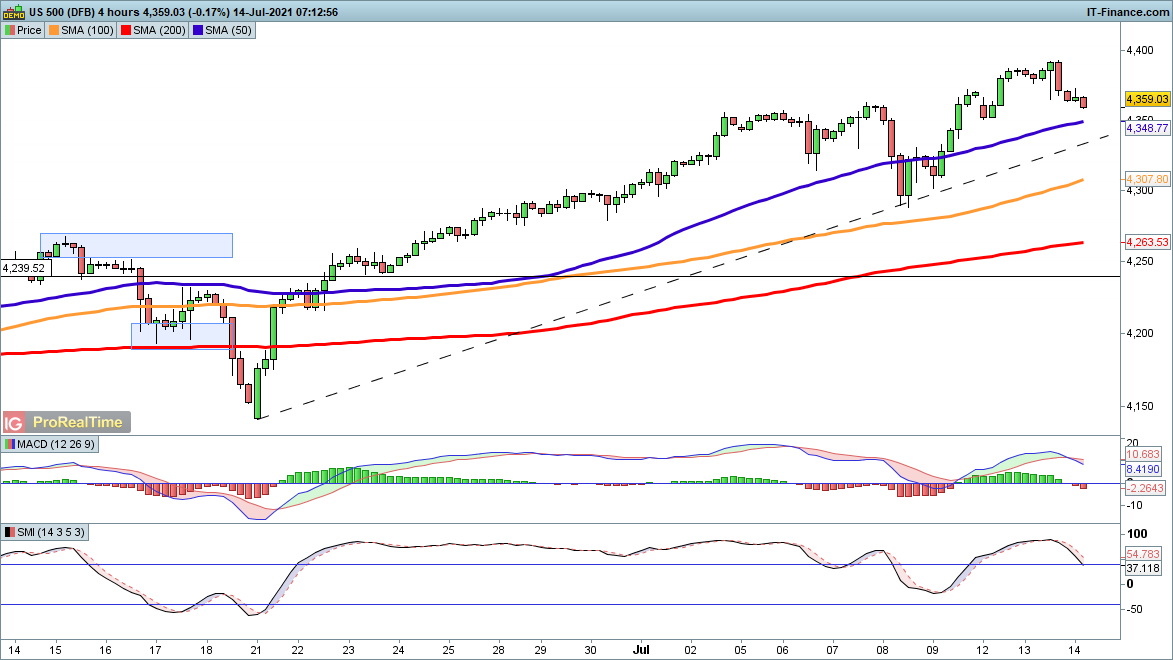Image resolution: width=1173 pixels, height=660 pixels.
Task: Click the 4,250 price axis label
Action: tap(1139, 262)
